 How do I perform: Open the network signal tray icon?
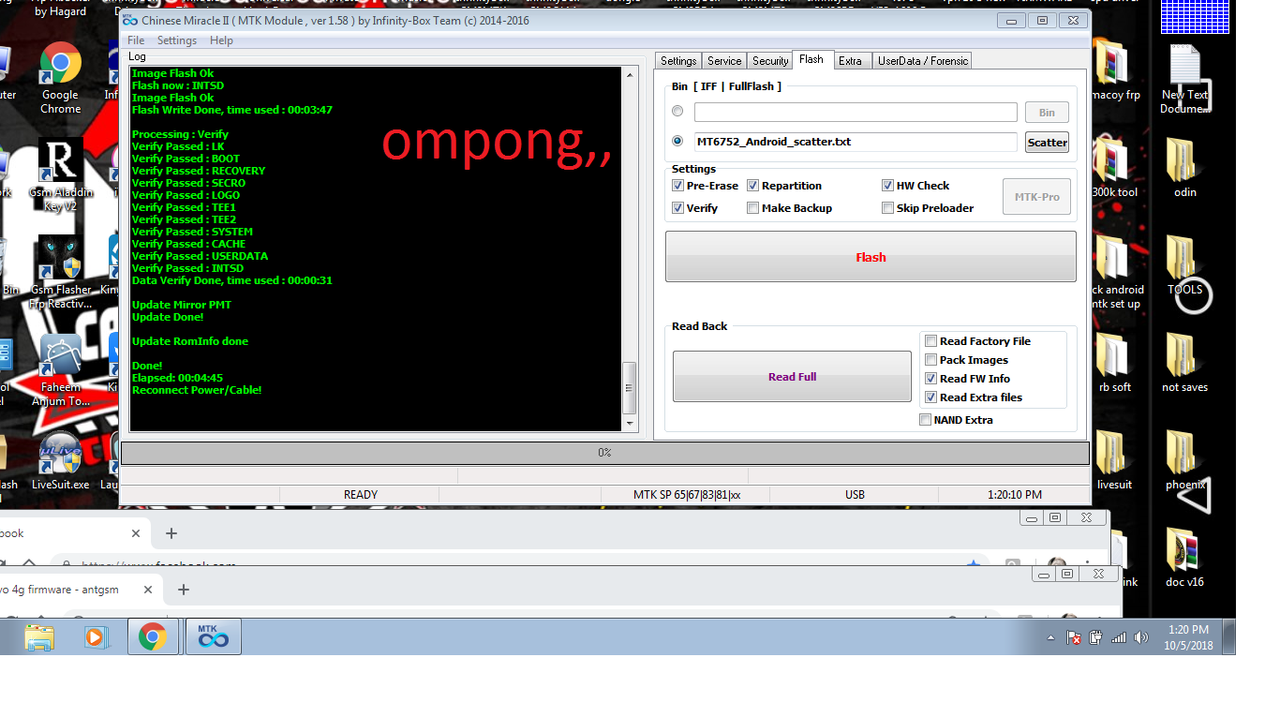(1119, 638)
